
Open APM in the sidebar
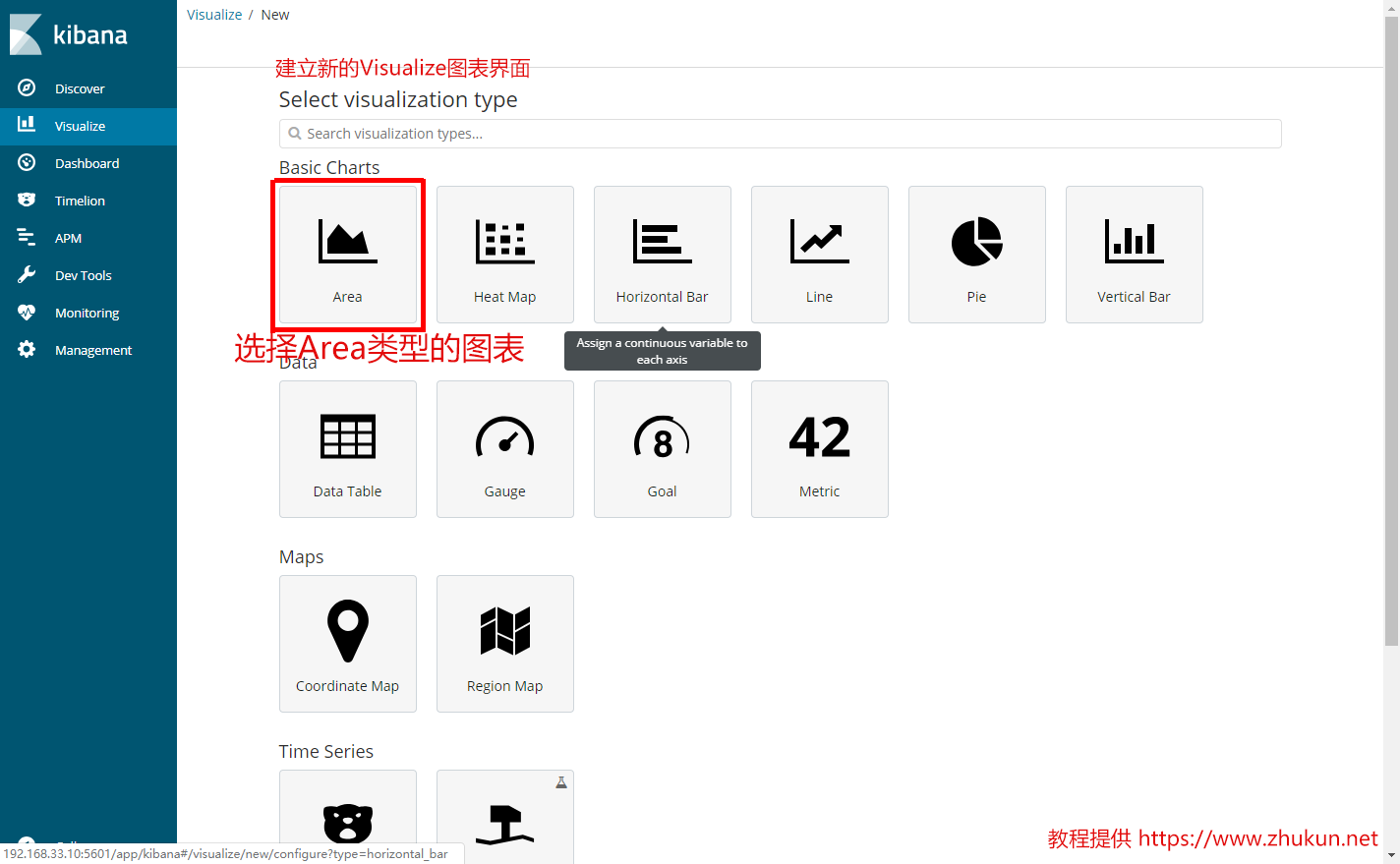(88, 238)
